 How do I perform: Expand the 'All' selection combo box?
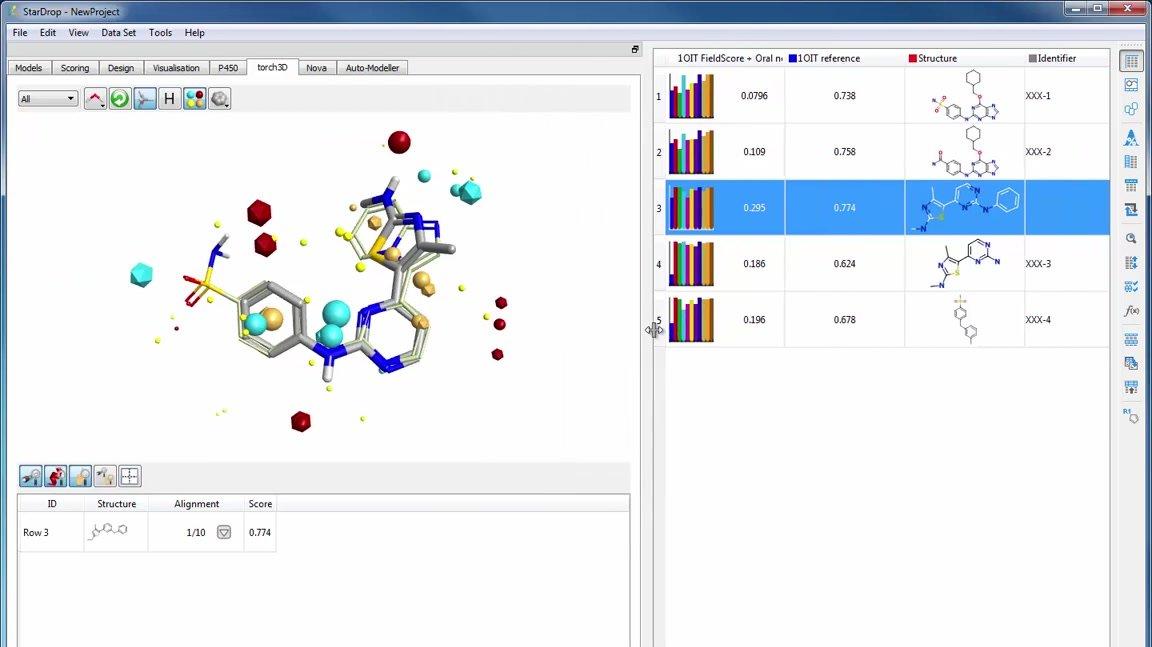coord(48,99)
